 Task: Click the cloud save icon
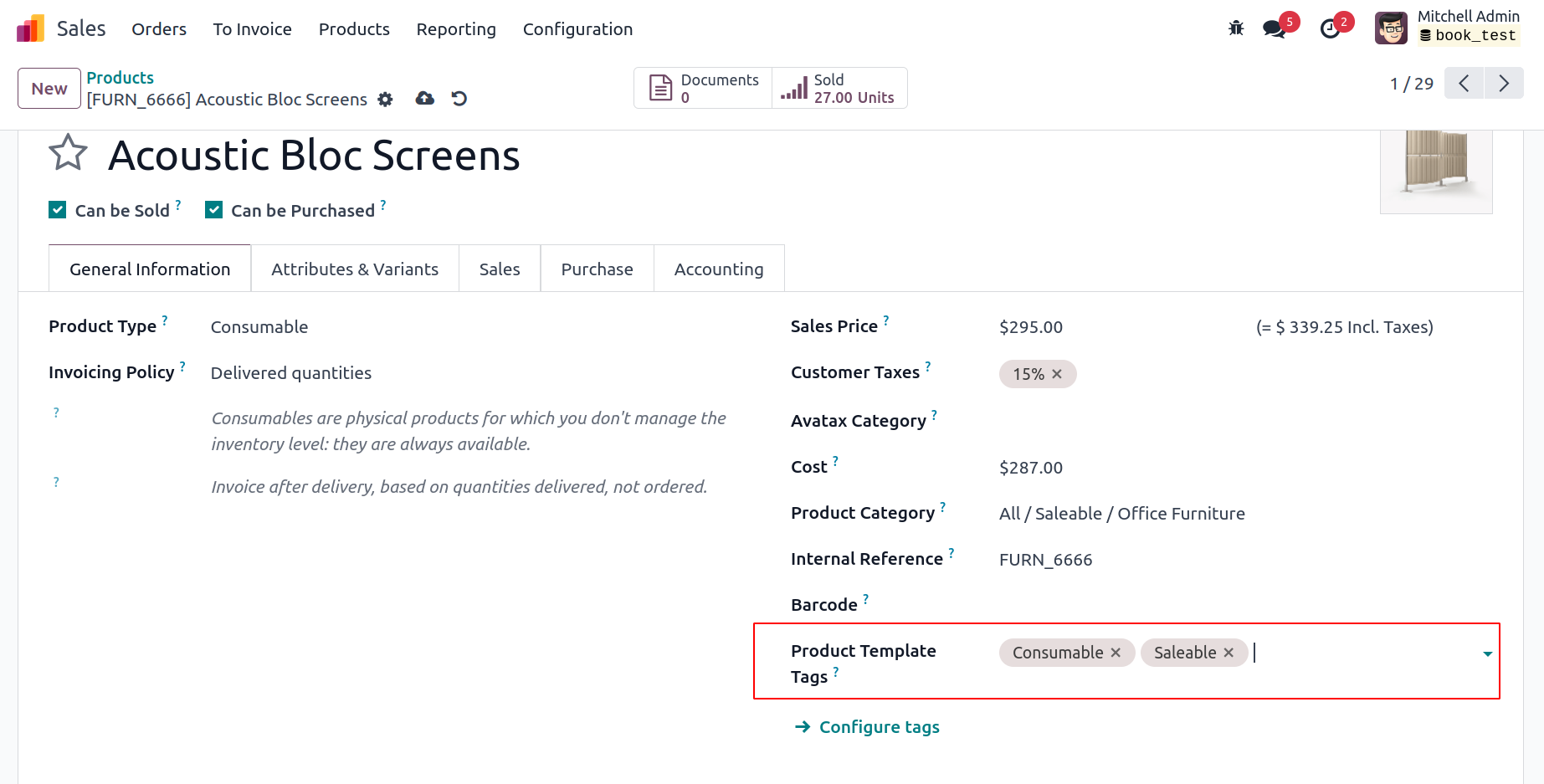point(425,99)
